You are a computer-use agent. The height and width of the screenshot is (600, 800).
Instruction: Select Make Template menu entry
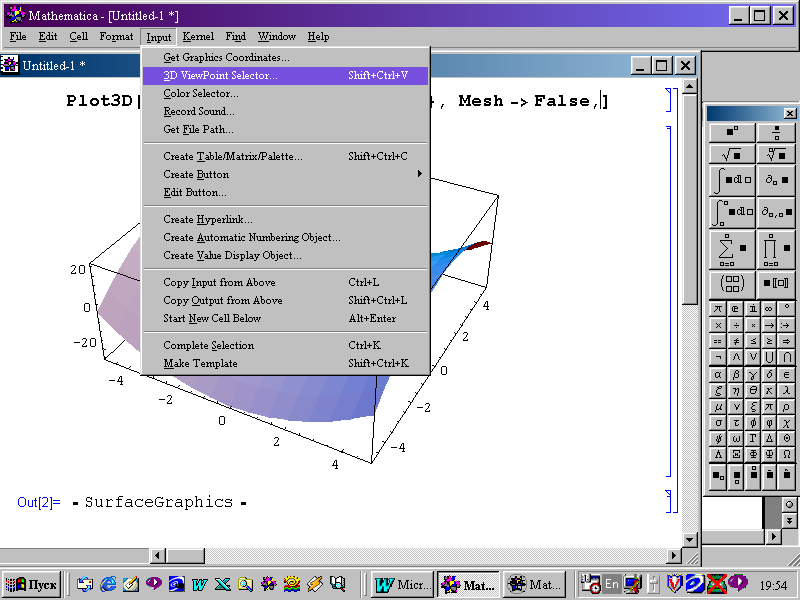coord(285,363)
